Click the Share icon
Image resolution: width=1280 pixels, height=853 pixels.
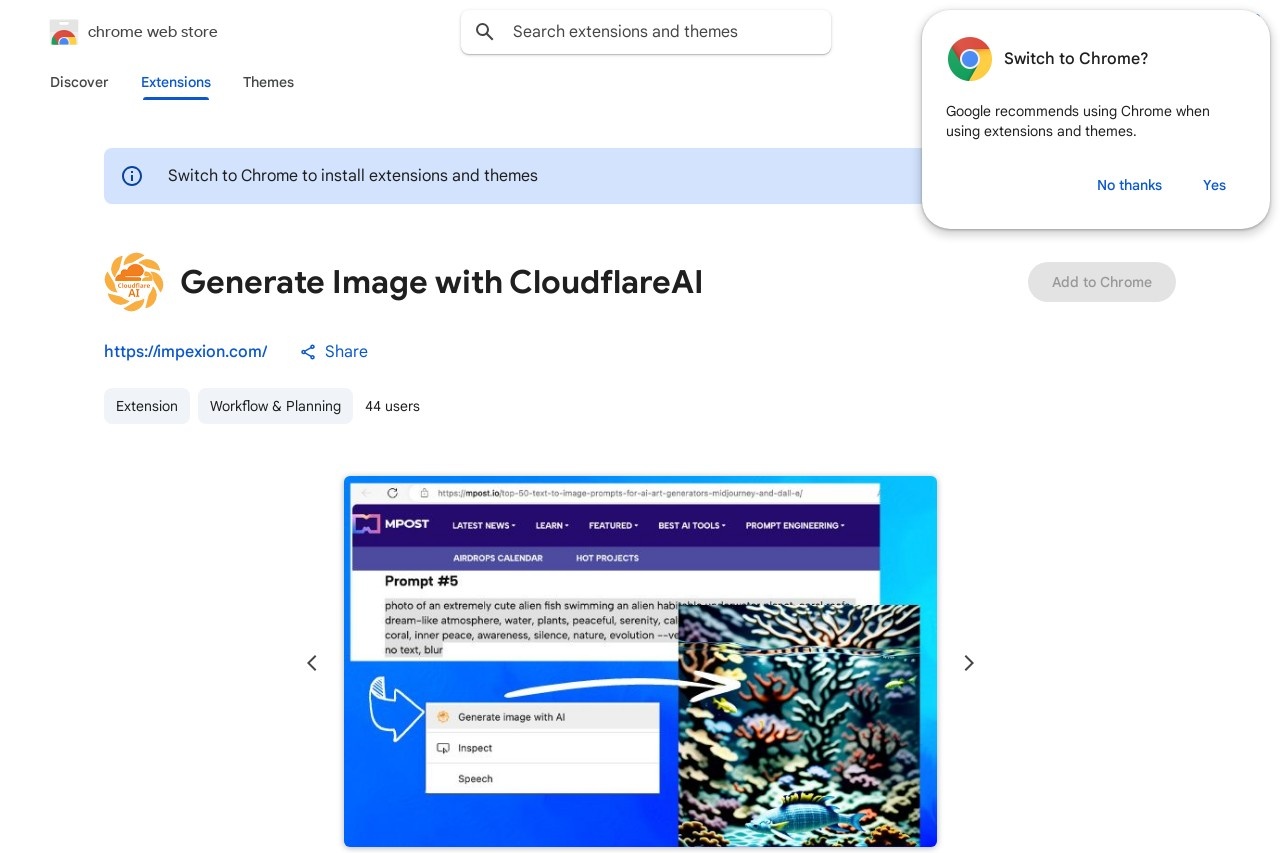308,352
